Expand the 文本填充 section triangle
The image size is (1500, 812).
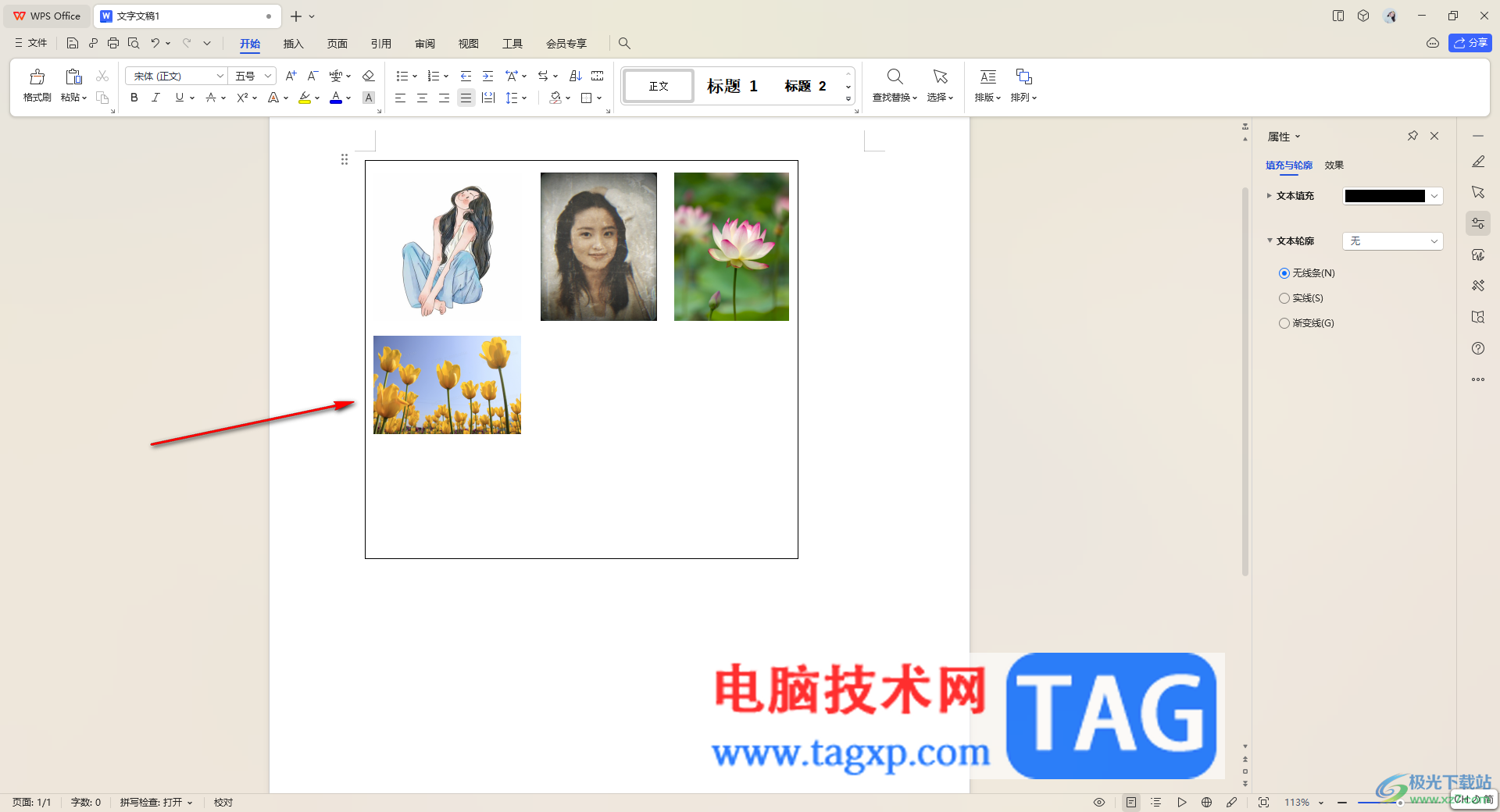pyautogui.click(x=1269, y=195)
